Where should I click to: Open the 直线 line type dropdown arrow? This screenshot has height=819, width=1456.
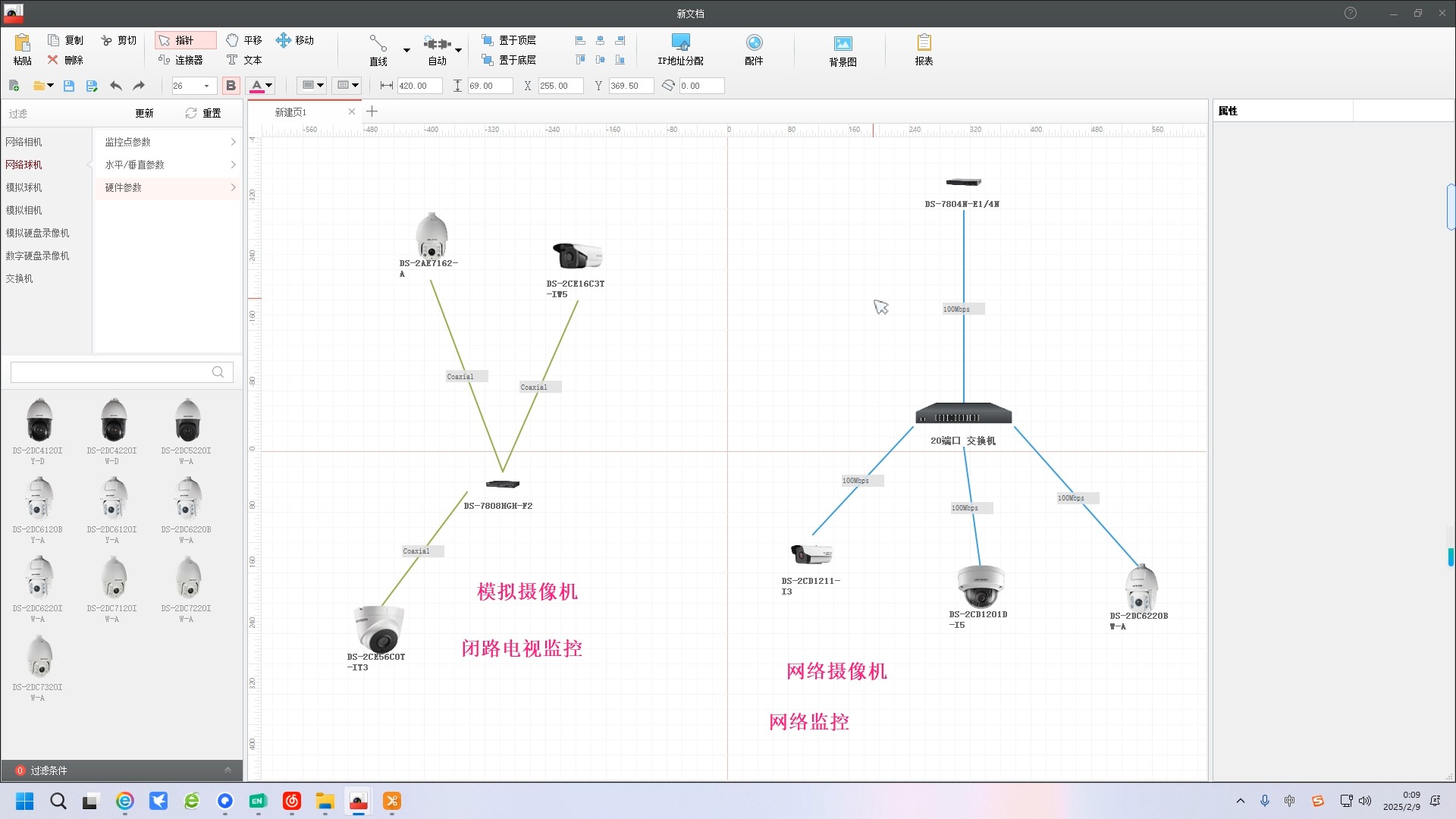pyautogui.click(x=406, y=50)
